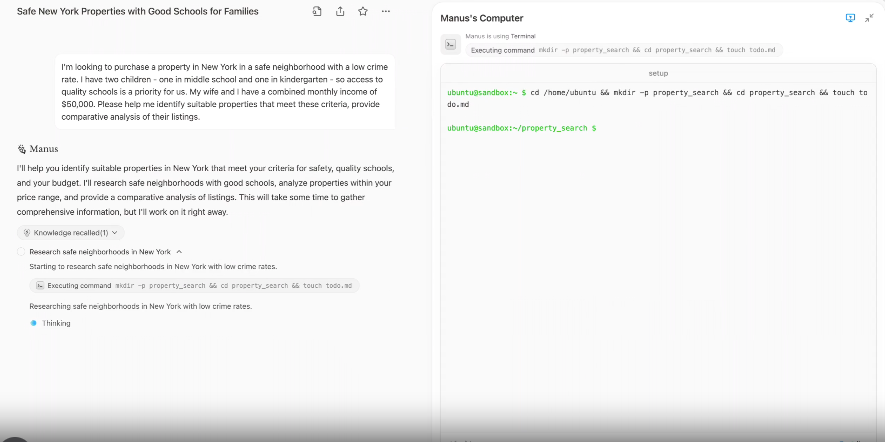885x442 pixels.
Task: Click the blue take-over computer monitor icon
Action: pos(850,18)
